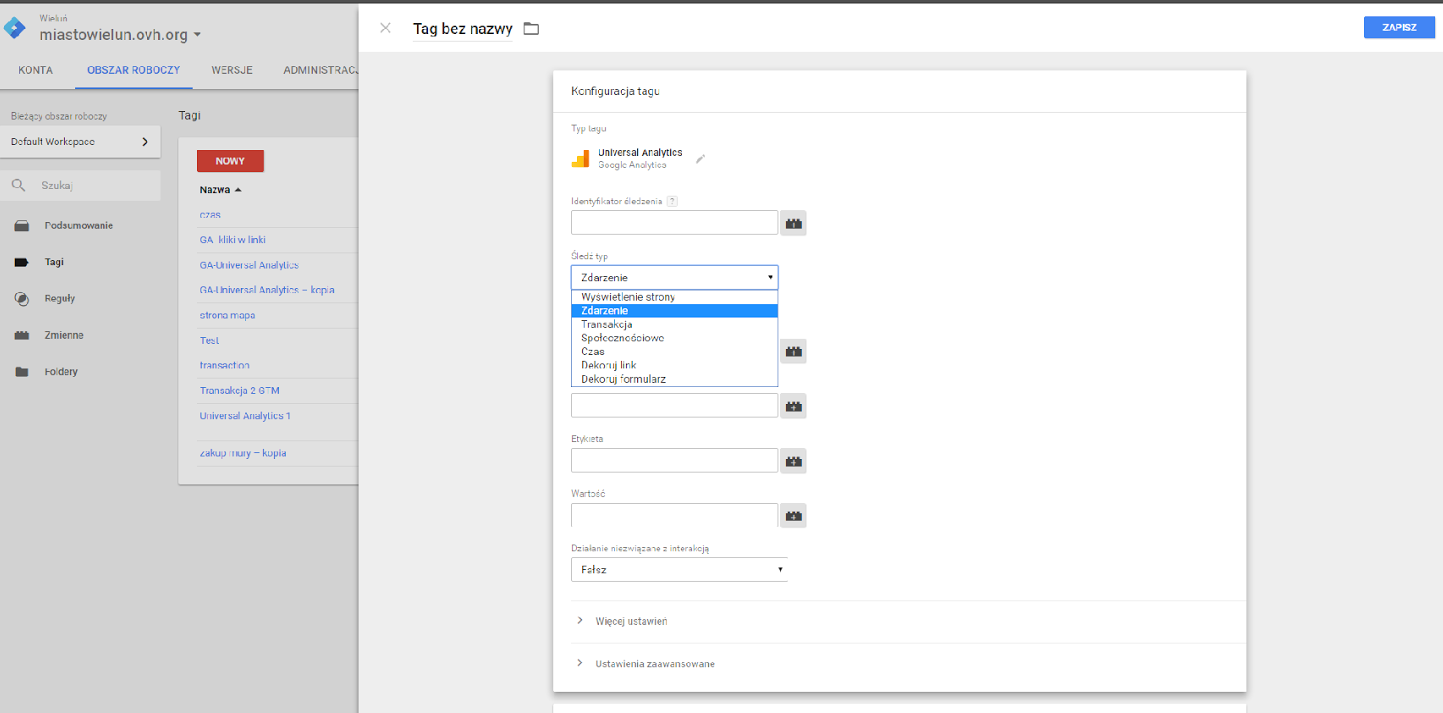
Task: Expand 'Więcej ustawień' section
Action: coord(630,621)
